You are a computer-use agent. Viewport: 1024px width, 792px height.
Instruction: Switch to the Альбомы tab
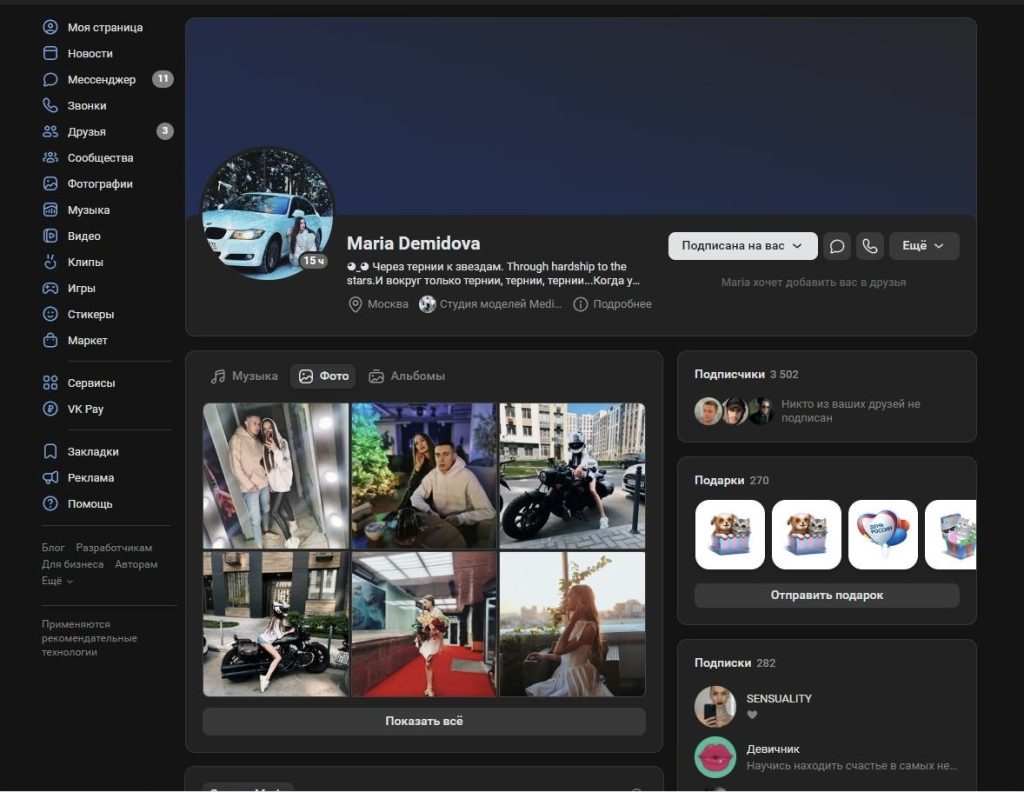pyautogui.click(x=407, y=376)
